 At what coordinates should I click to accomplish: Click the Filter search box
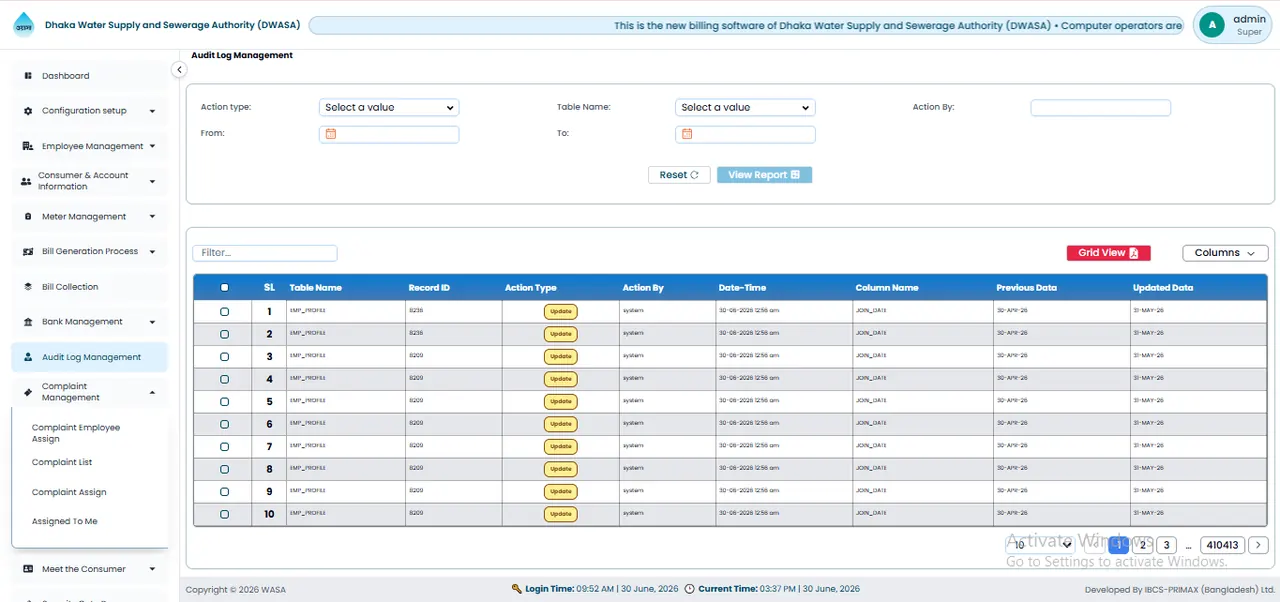tap(265, 253)
